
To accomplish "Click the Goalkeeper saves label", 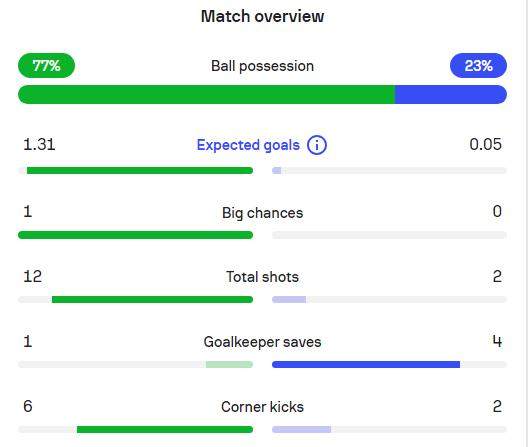I will pyautogui.click(x=262, y=342).
